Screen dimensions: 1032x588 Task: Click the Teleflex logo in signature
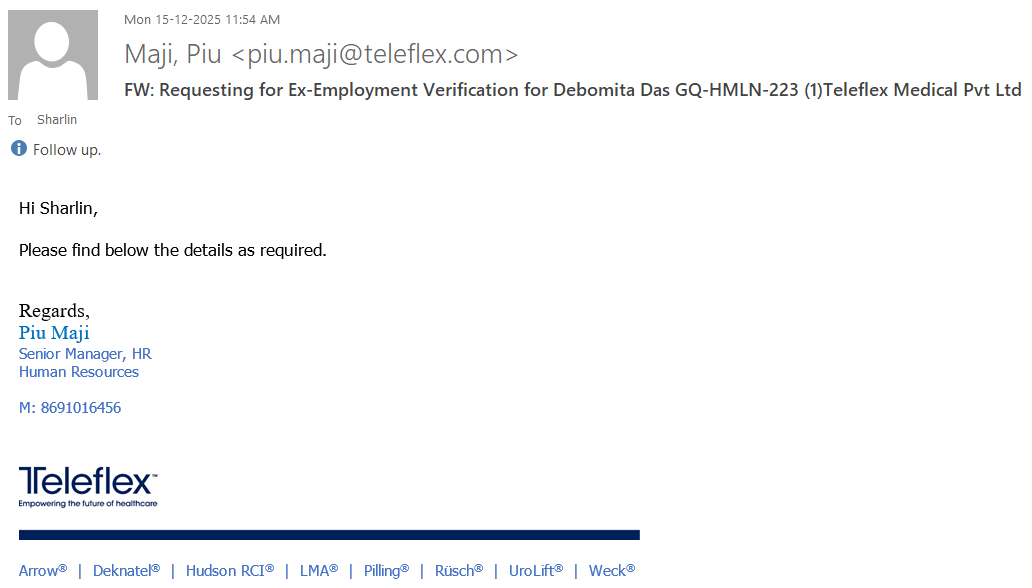tap(88, 486)
